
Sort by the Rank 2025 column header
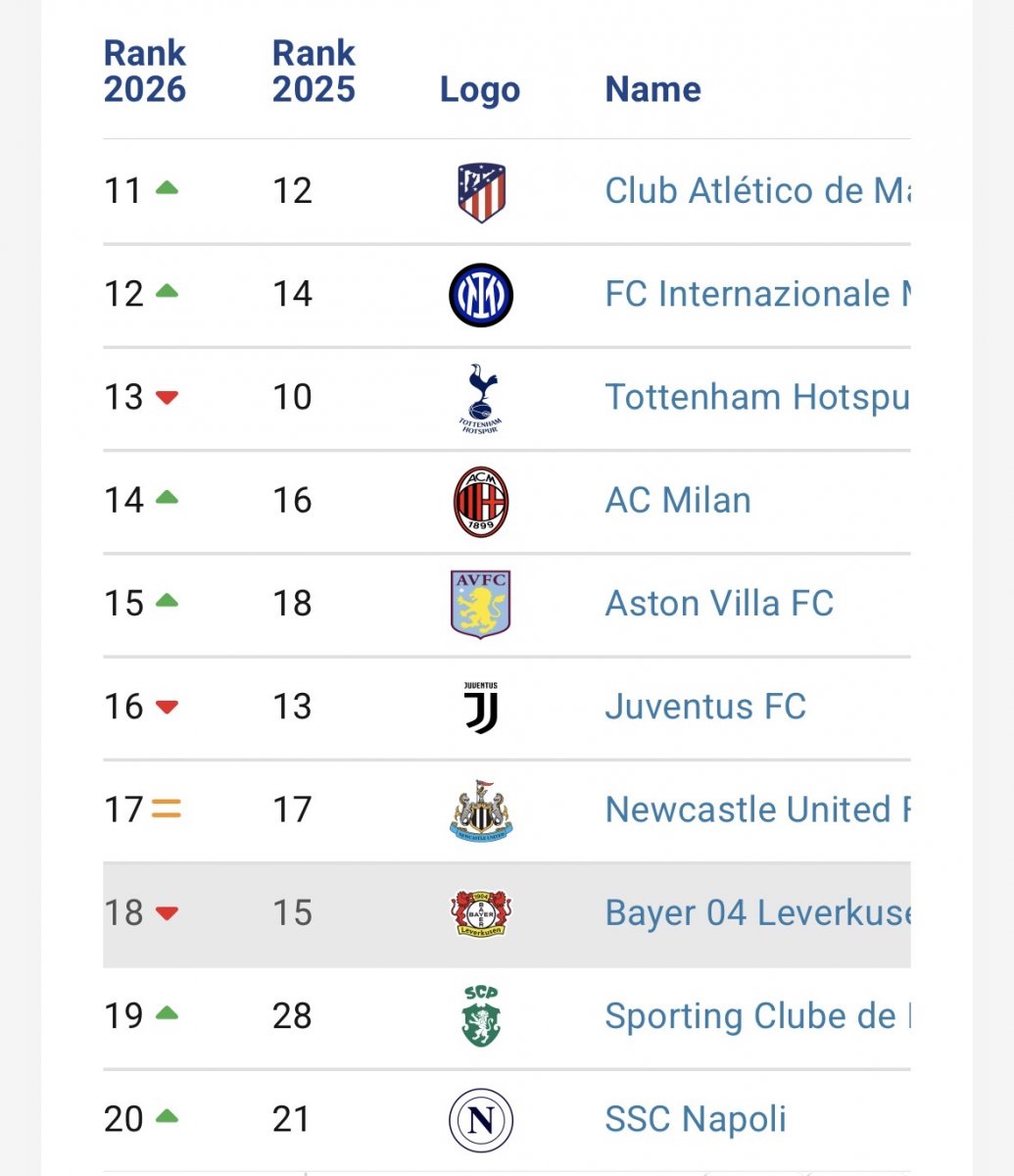pos(314,72)
